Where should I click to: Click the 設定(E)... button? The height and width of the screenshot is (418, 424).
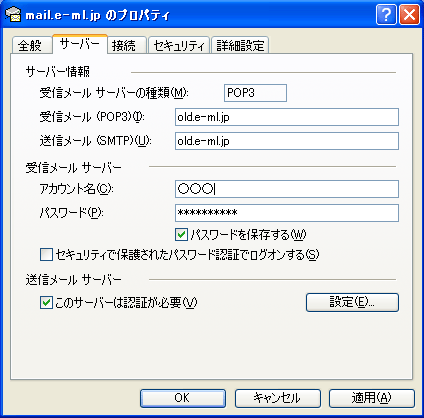coord(352,302)
